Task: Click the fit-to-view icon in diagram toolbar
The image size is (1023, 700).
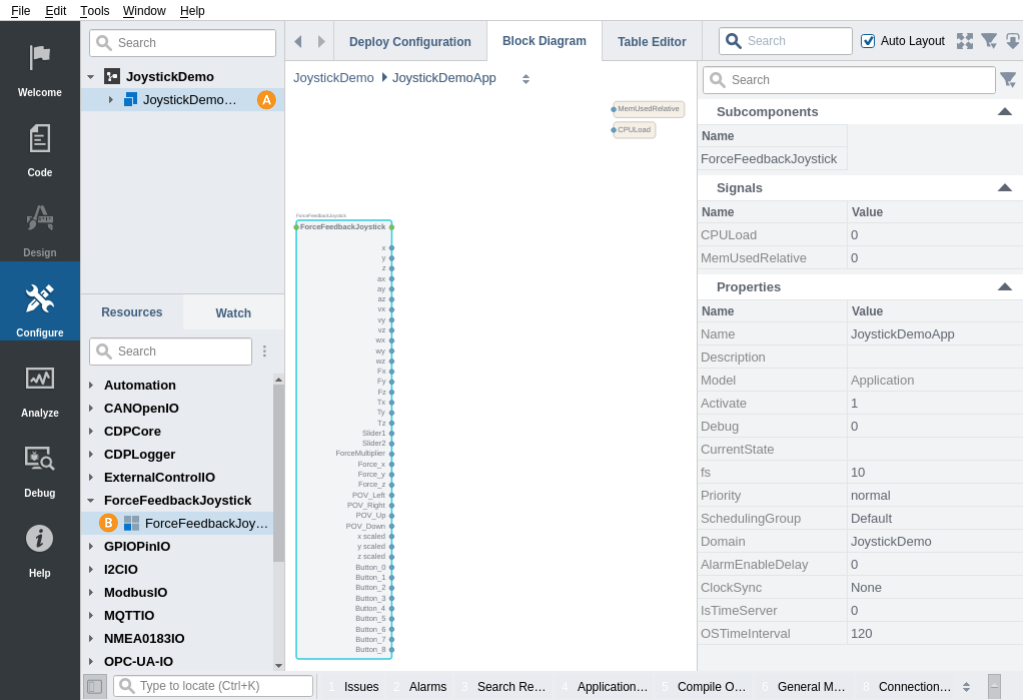Action: (x=964, y=41)
